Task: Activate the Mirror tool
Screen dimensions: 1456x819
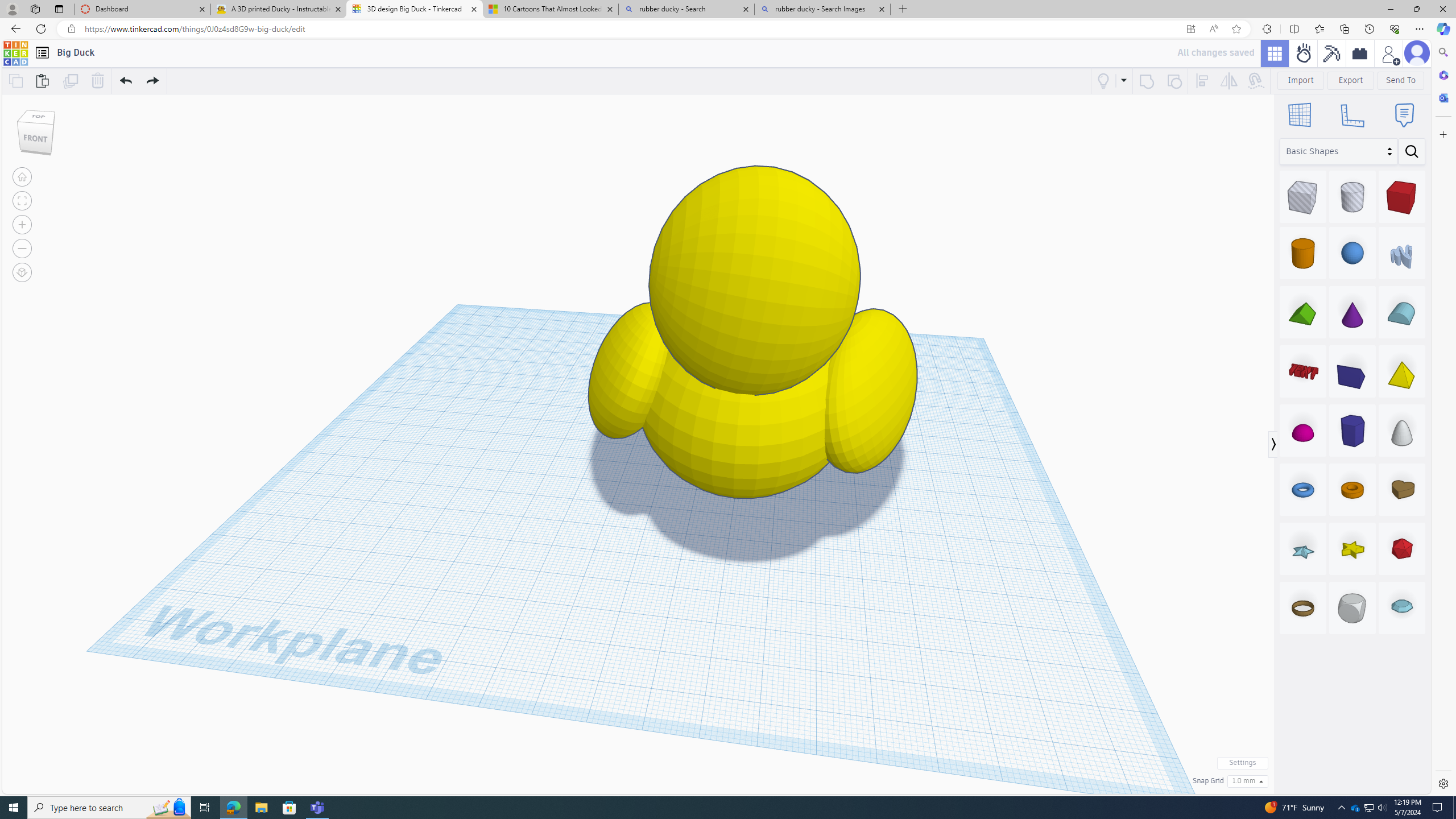Action: [x=1228, y=81]
